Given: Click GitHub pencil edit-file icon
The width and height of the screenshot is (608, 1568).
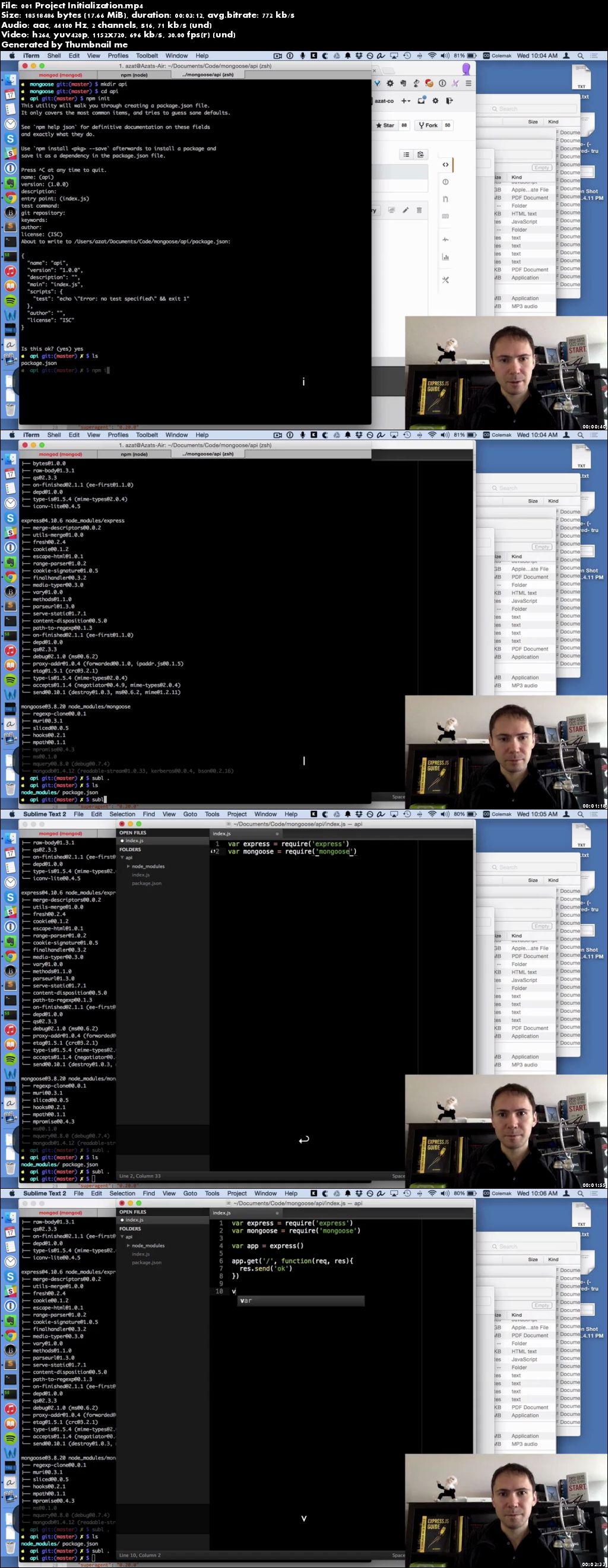Looking at the screenshot, I should tap(405, 210).
